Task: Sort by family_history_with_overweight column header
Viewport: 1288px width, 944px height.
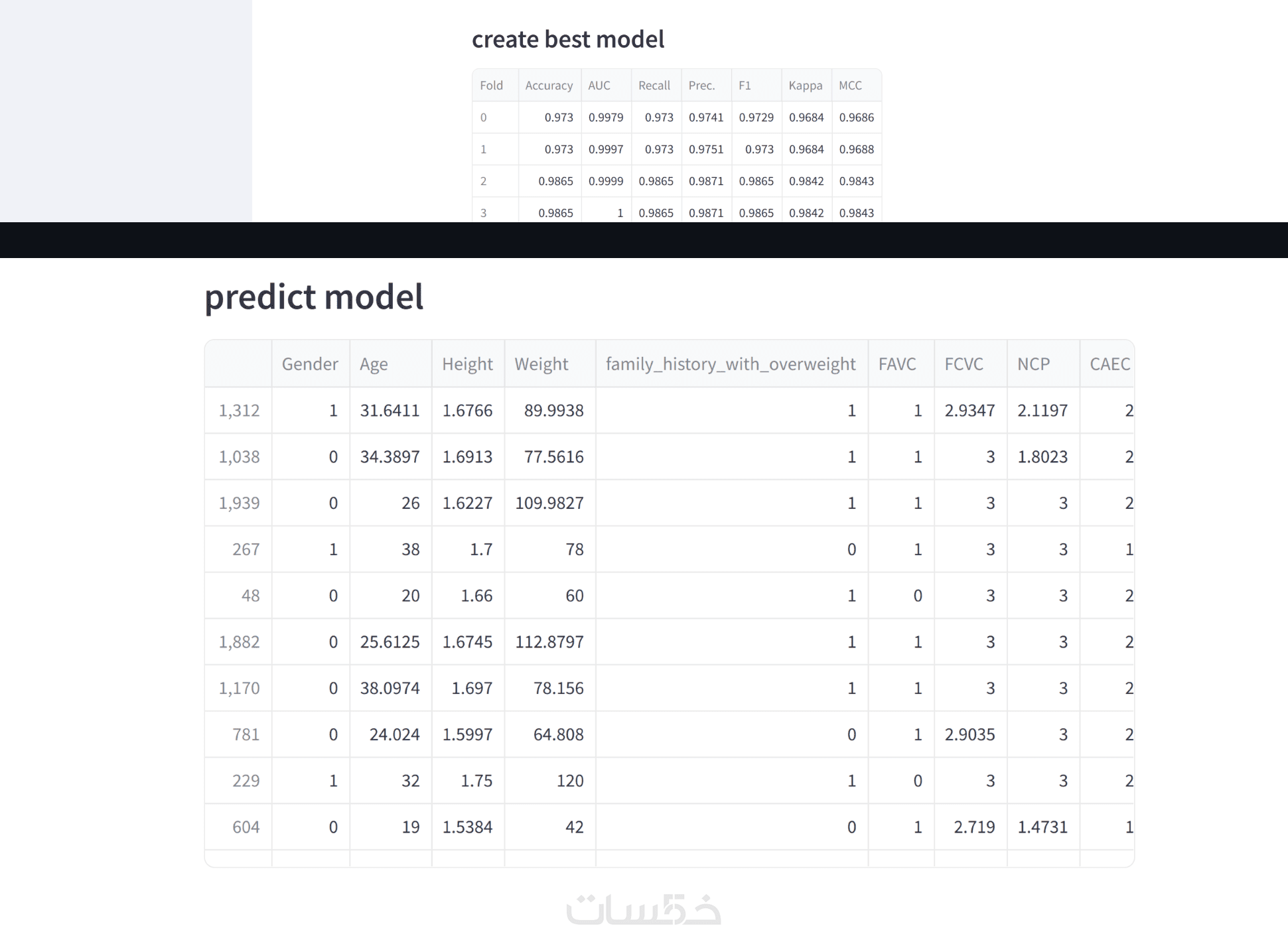Action: 731,364
